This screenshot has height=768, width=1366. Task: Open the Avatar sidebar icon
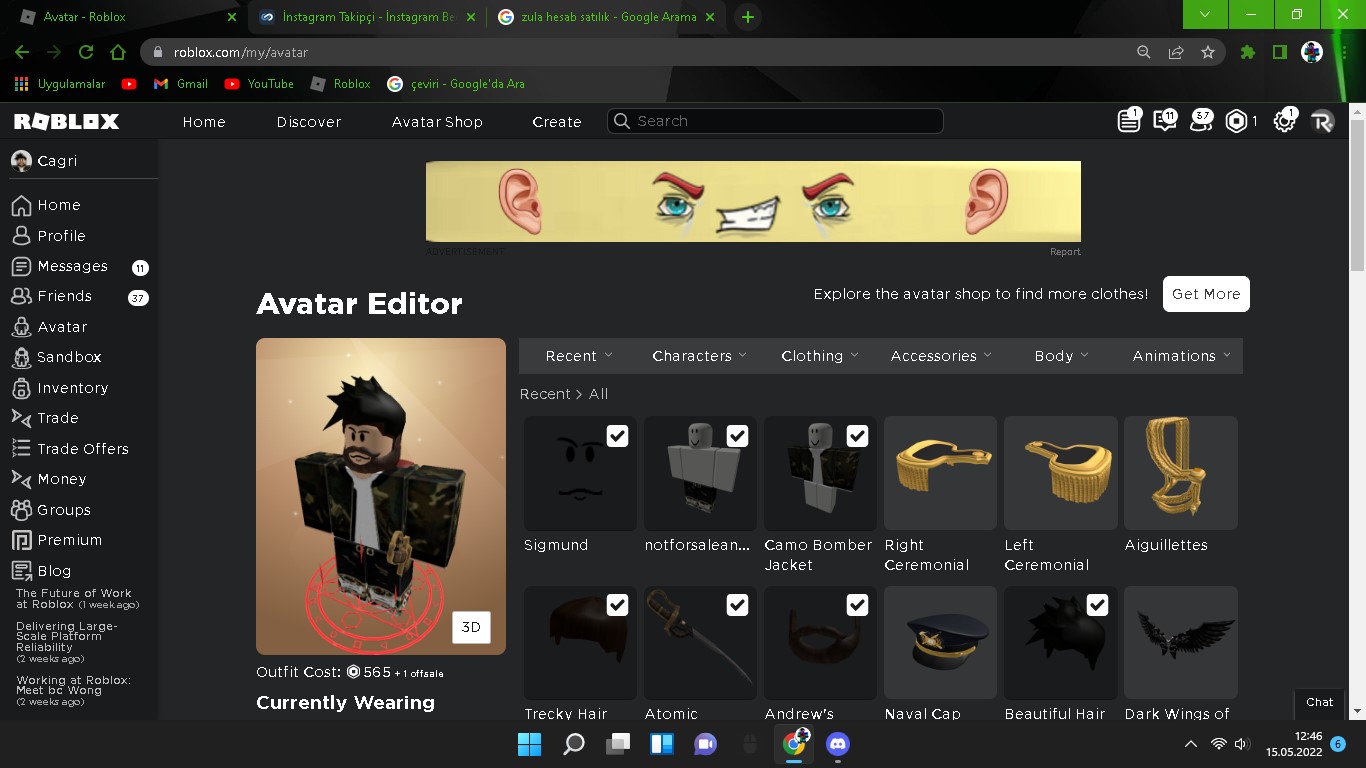21,327
